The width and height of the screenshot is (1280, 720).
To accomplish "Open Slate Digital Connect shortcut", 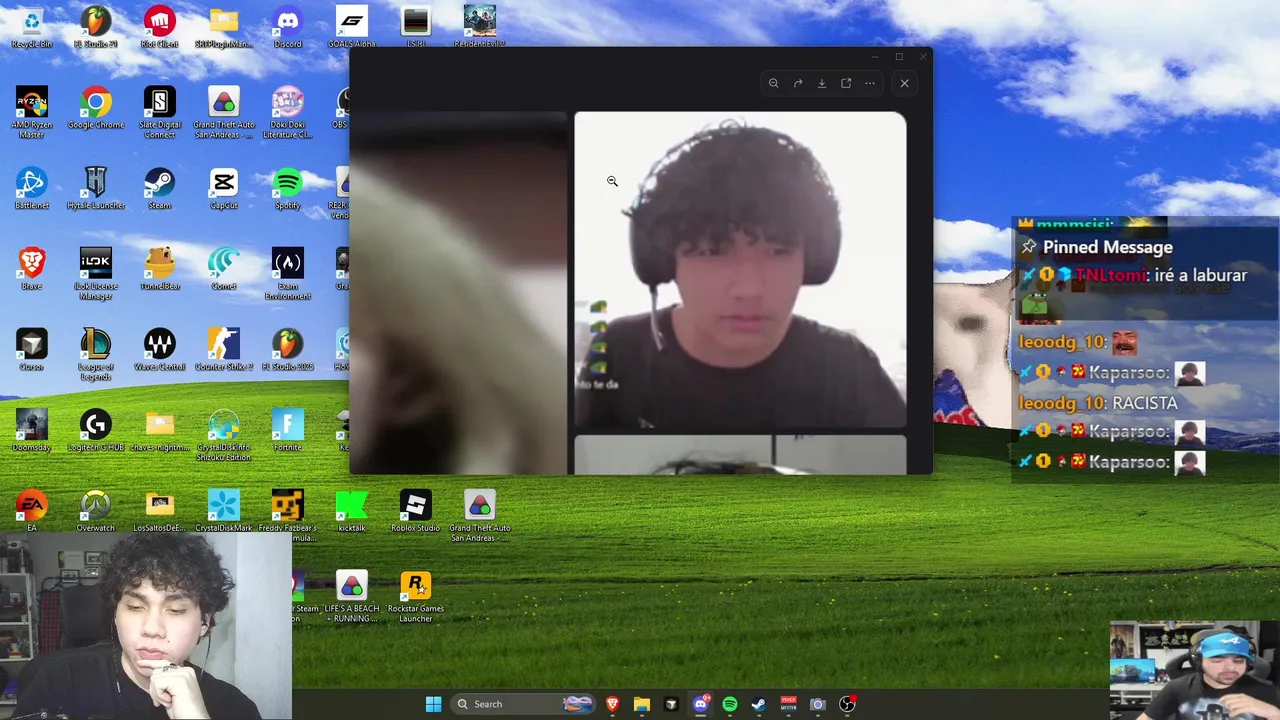I will 160,113.
